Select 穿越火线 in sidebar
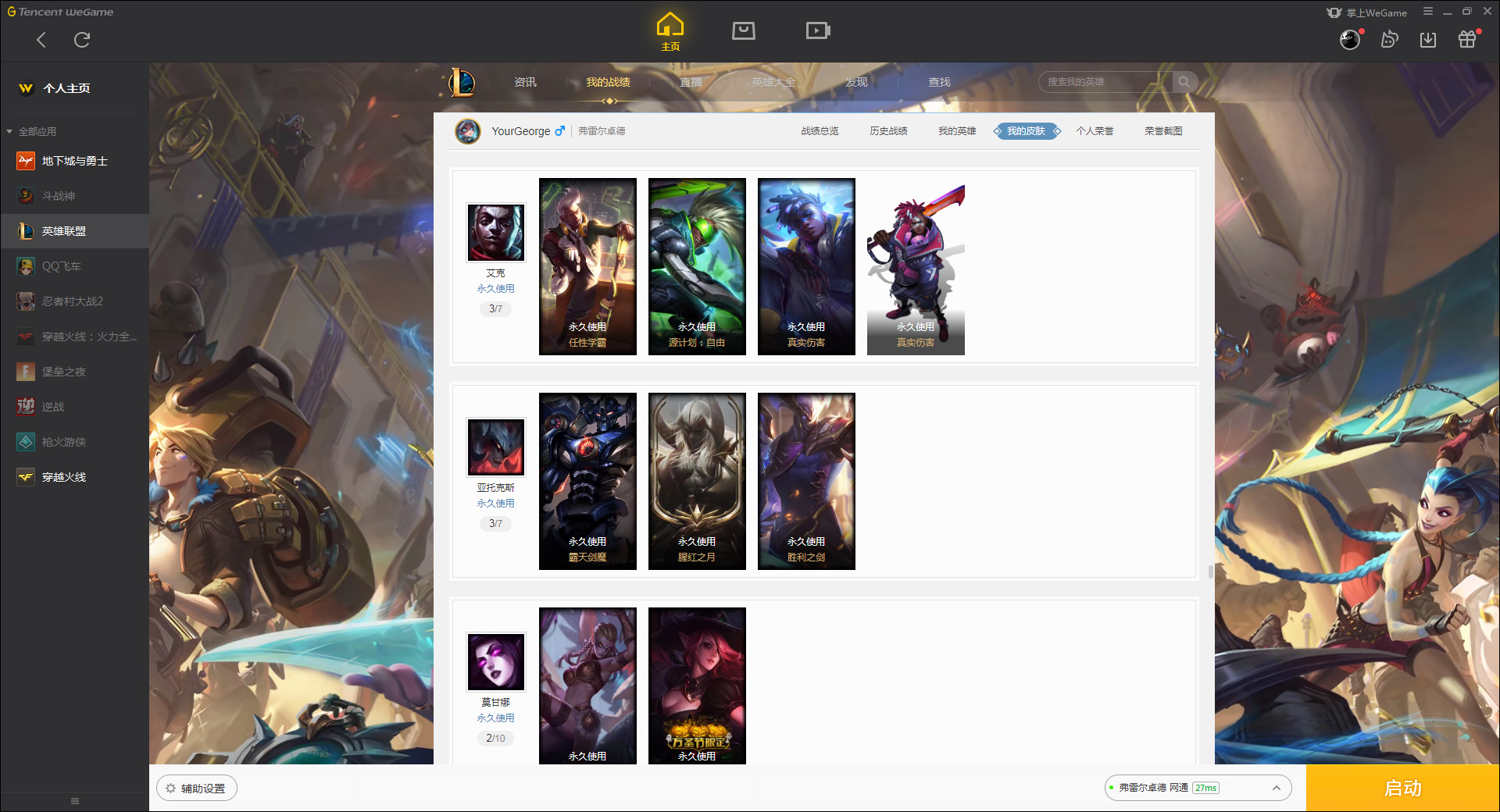Viewport: 1500px width, 812px height. pyautogui.click(x=74, y=477)
